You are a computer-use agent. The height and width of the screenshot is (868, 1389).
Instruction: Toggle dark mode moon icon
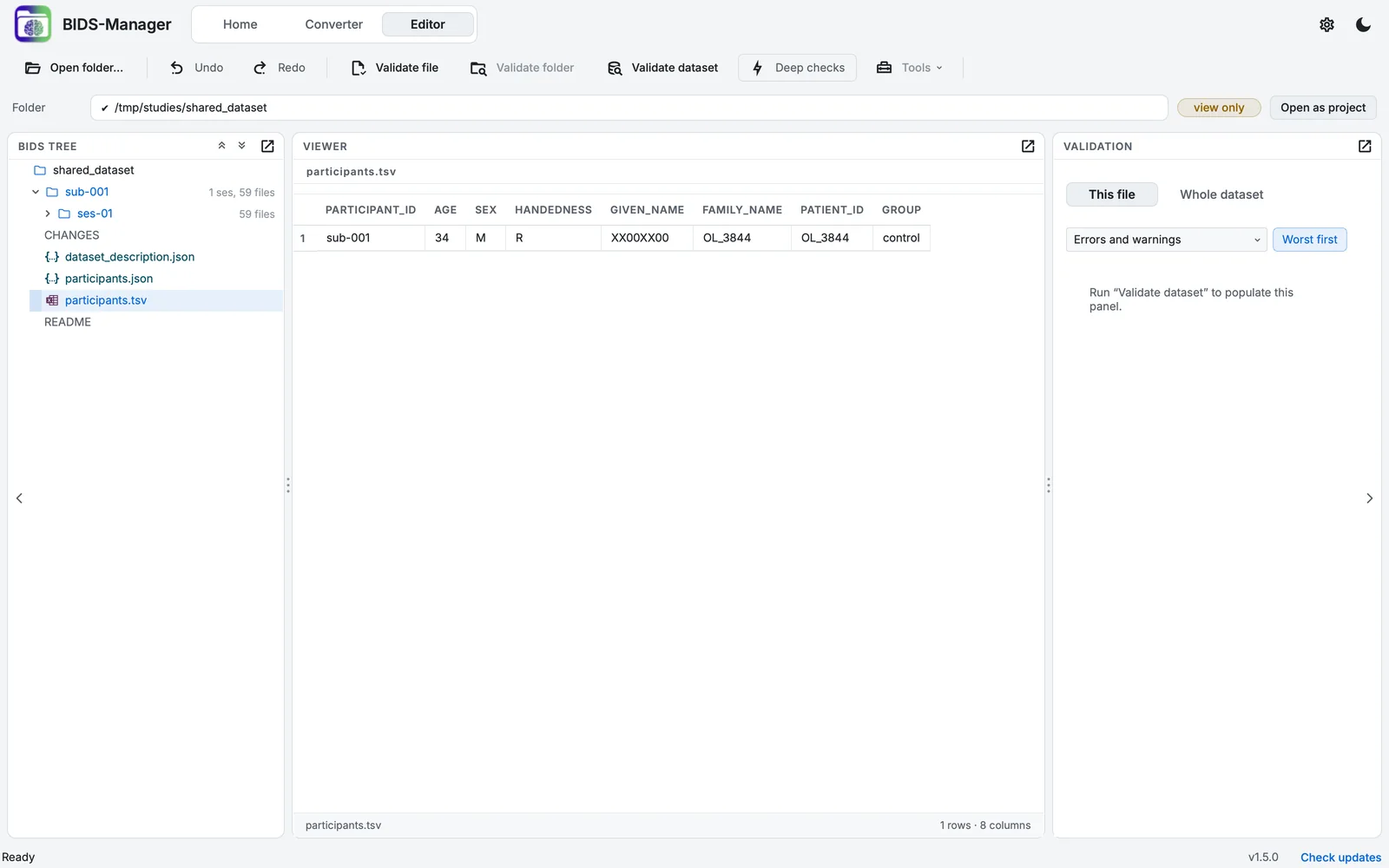1363,24
